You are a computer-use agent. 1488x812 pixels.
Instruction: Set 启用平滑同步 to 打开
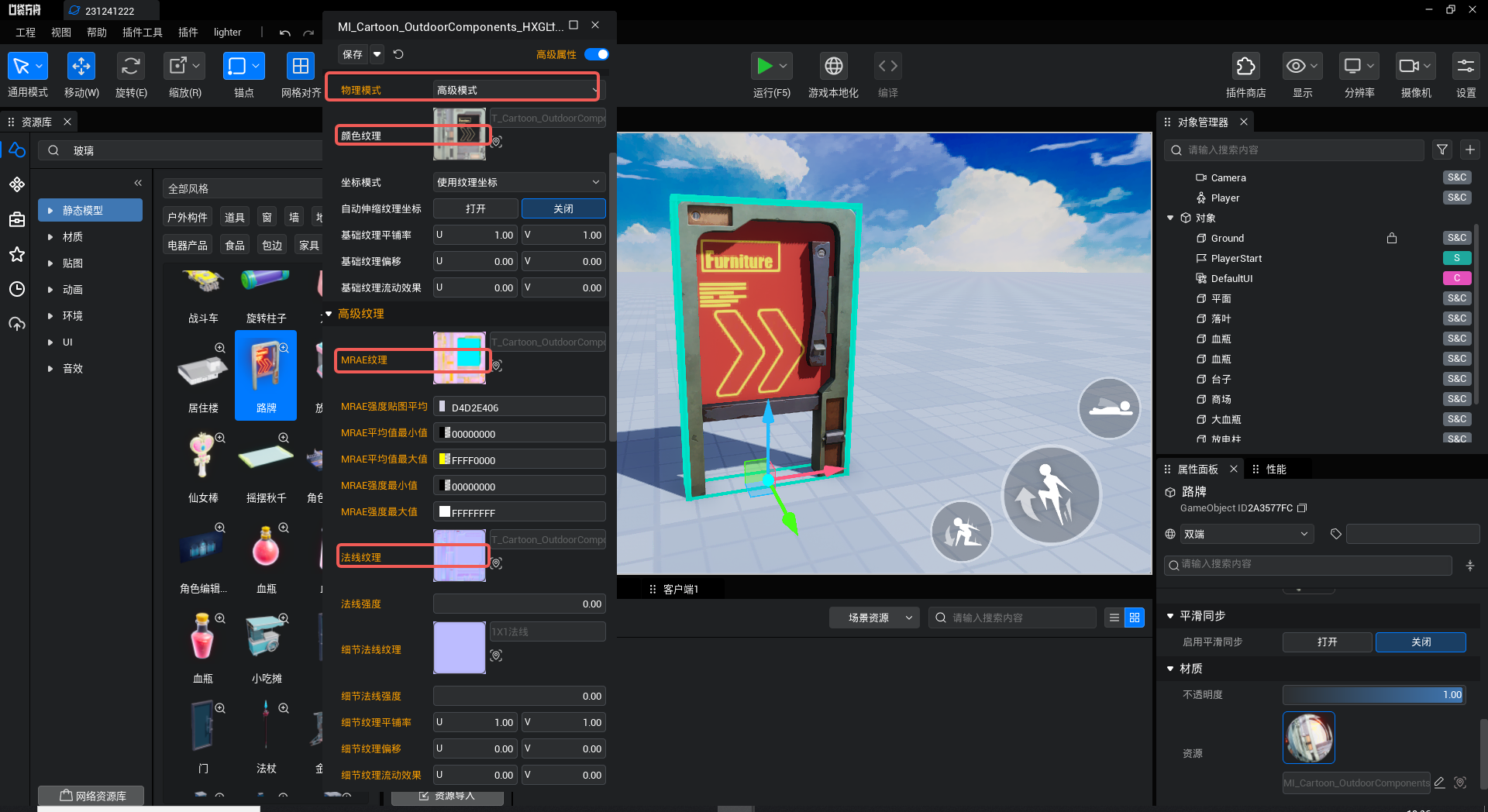tap(1328, 642)
